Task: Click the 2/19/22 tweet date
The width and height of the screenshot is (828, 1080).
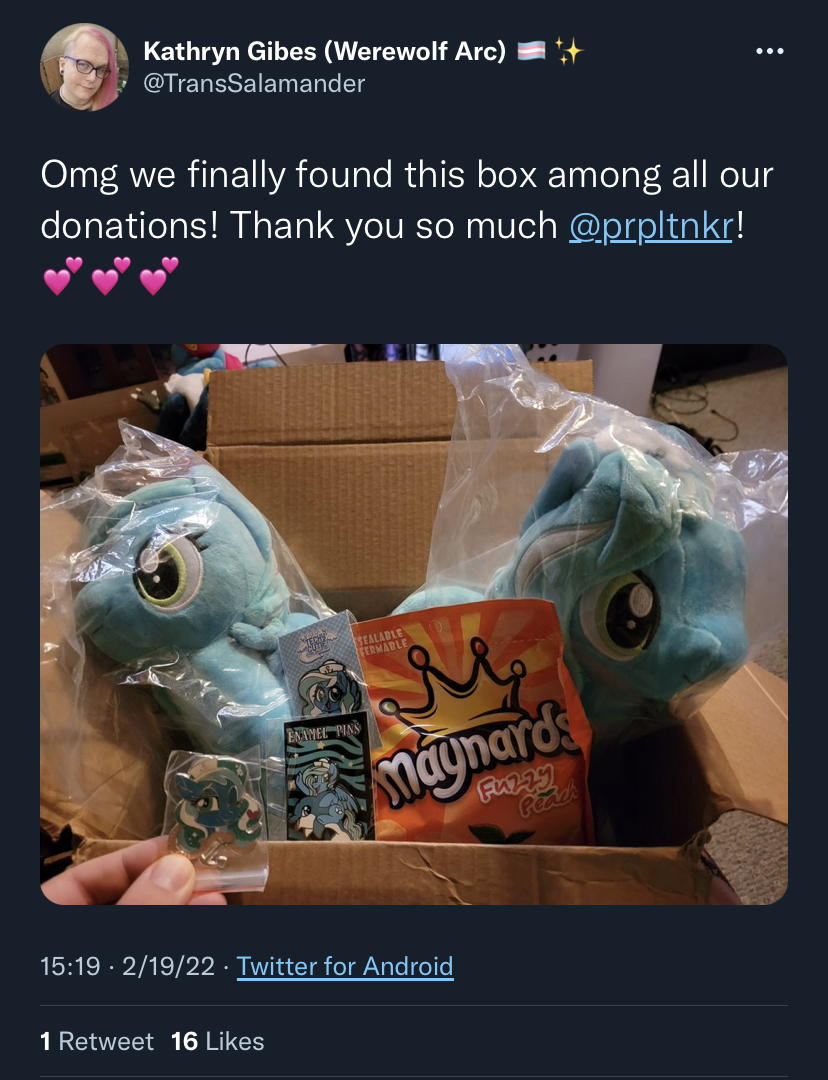Action: [168, 966]
